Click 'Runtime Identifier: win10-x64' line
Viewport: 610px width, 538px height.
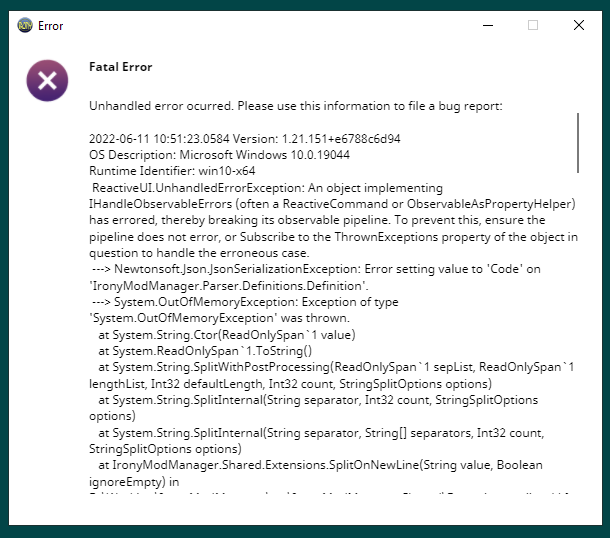172,171
